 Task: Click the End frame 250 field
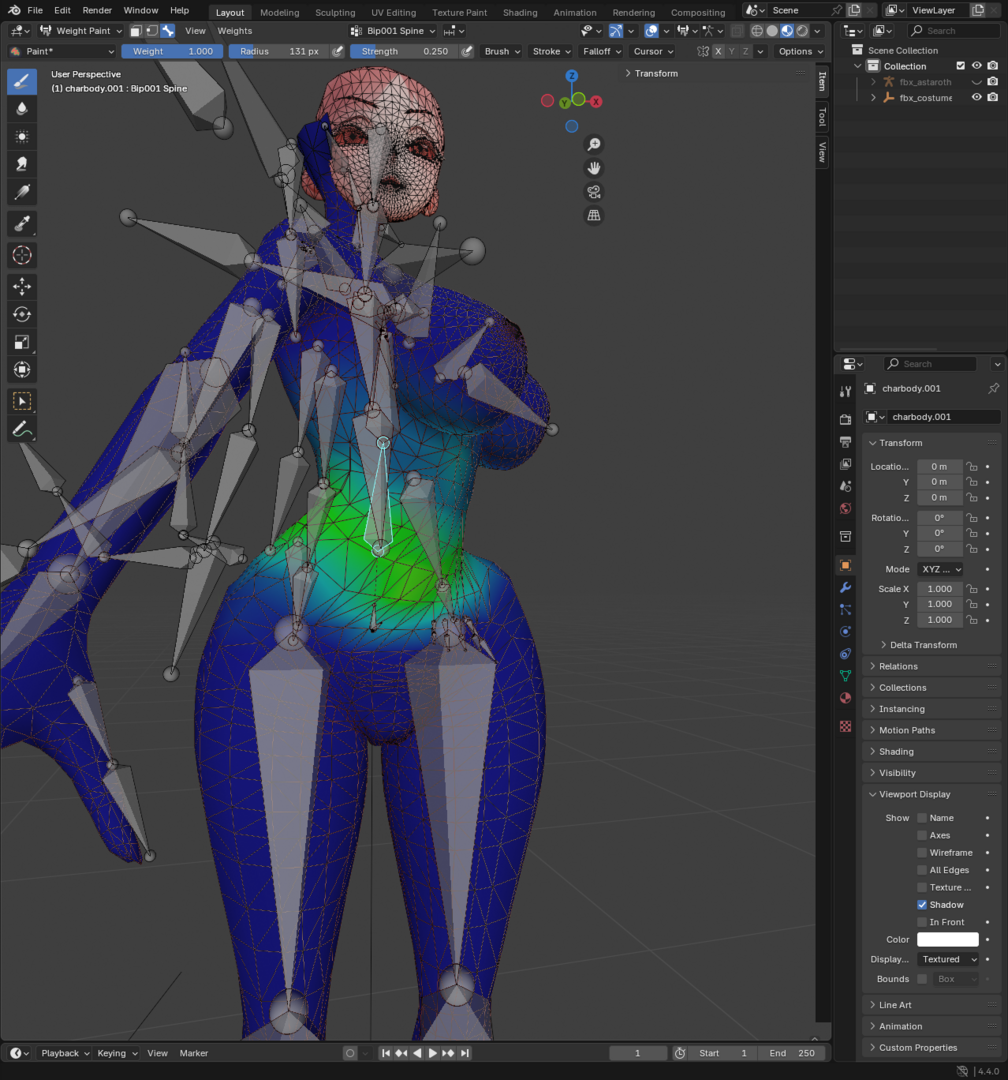pos(792,1053)
